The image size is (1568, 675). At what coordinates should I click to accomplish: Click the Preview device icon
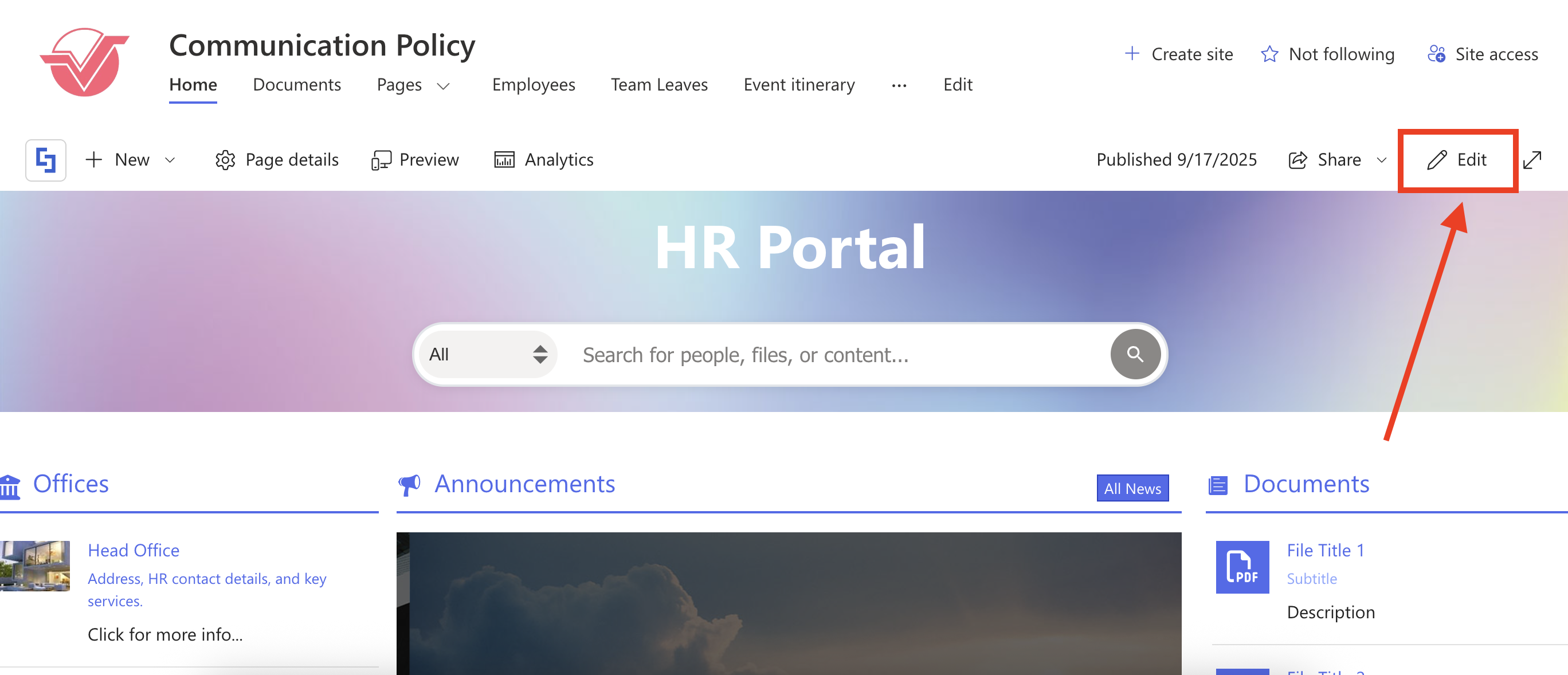(381, 160)
